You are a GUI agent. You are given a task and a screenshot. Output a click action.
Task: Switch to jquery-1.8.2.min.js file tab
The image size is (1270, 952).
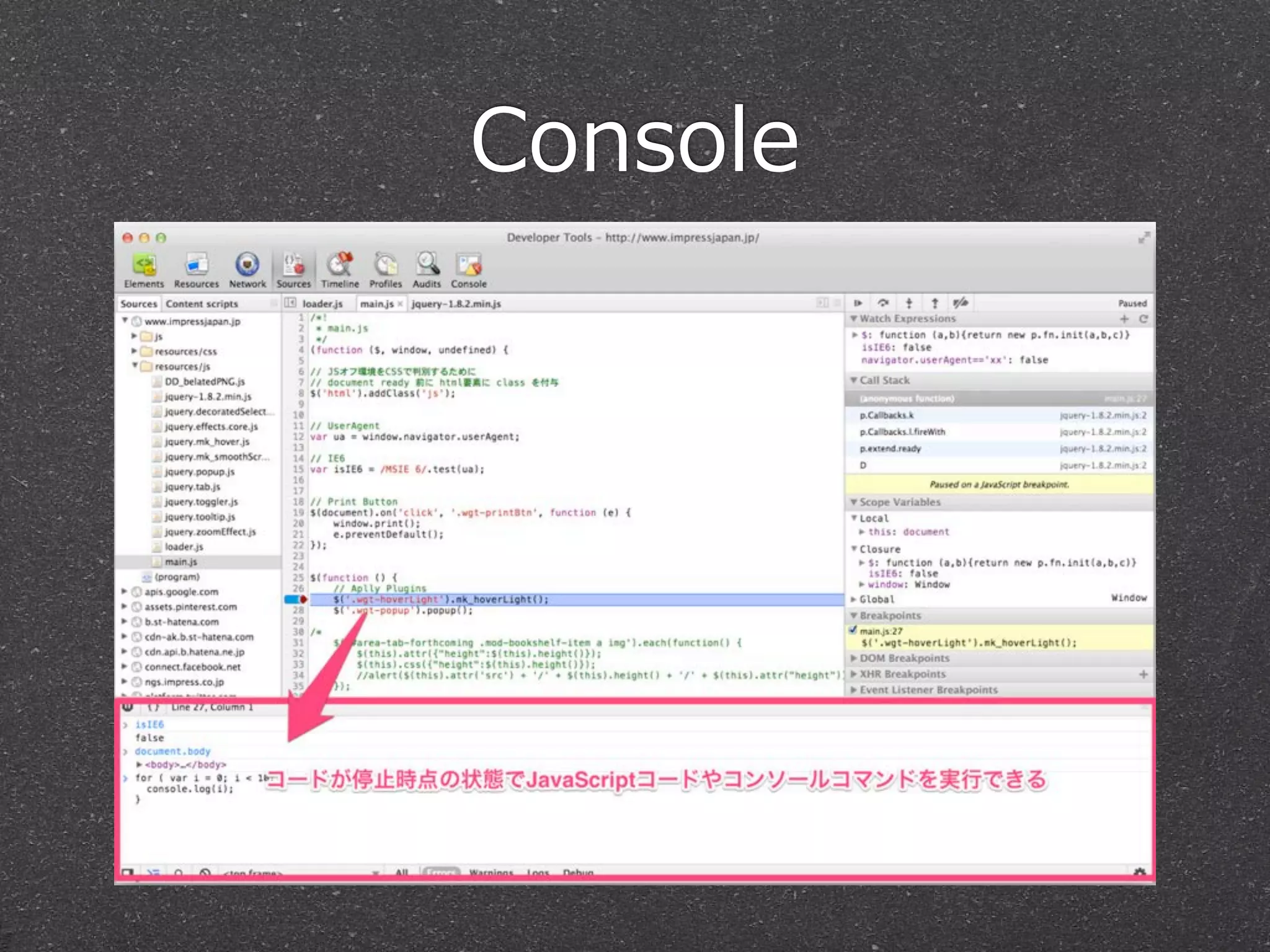coord(456,304)
